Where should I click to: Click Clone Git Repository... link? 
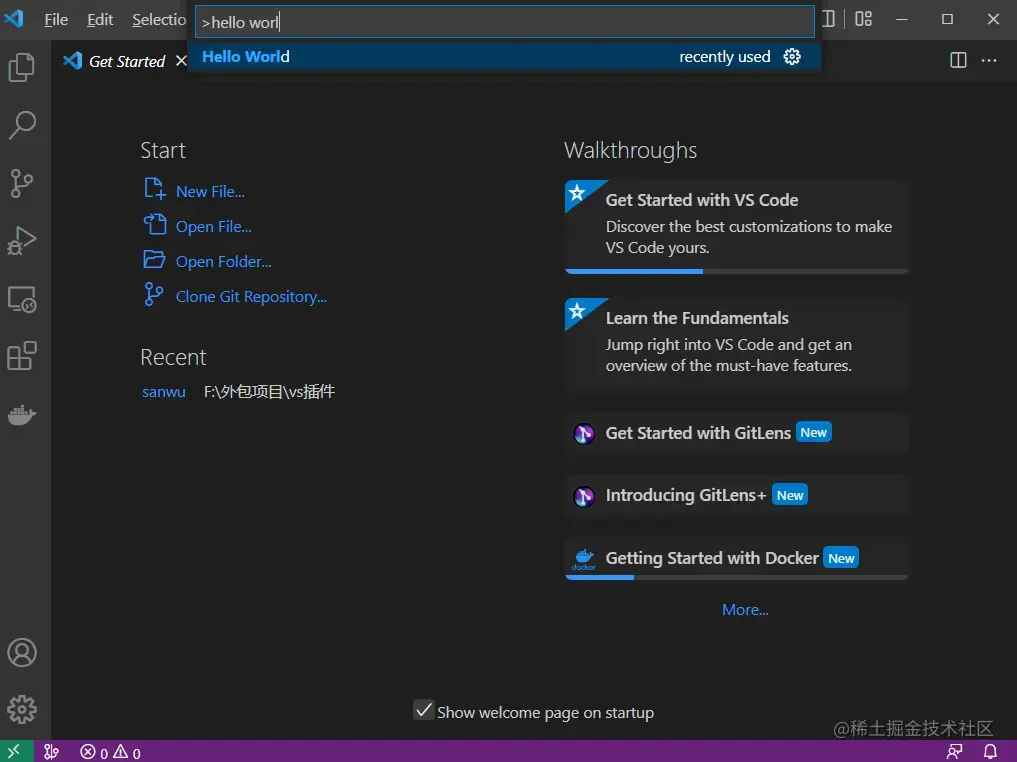(x=251, y=296)
